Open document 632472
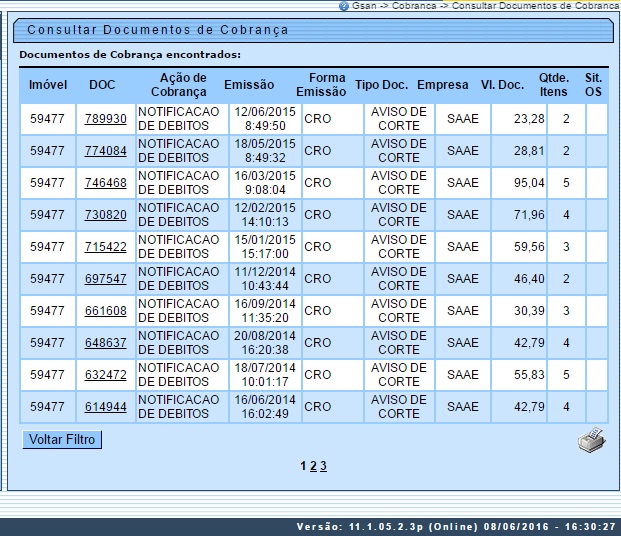This screenshot has width=621, height=536. tap(106, 375)
